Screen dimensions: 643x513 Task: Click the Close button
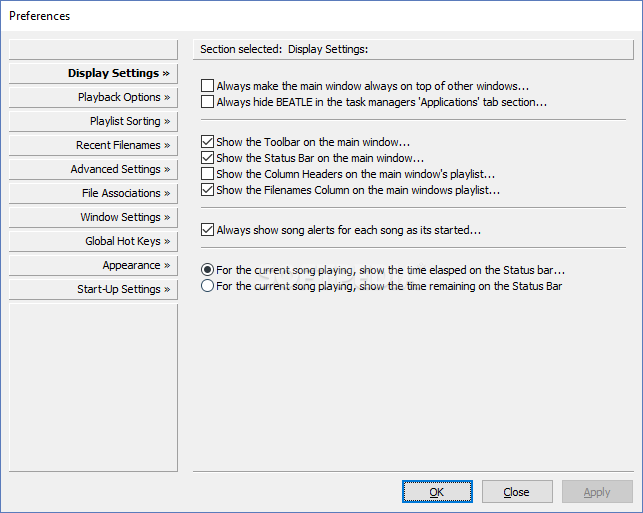coord(517,492)
